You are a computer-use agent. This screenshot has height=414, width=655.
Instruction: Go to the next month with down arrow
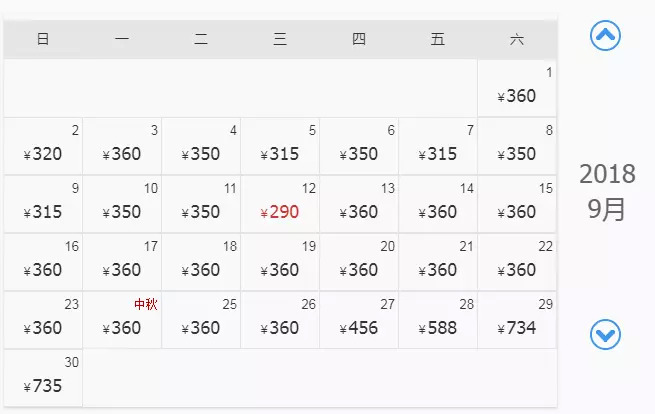(x=606, y=334)
